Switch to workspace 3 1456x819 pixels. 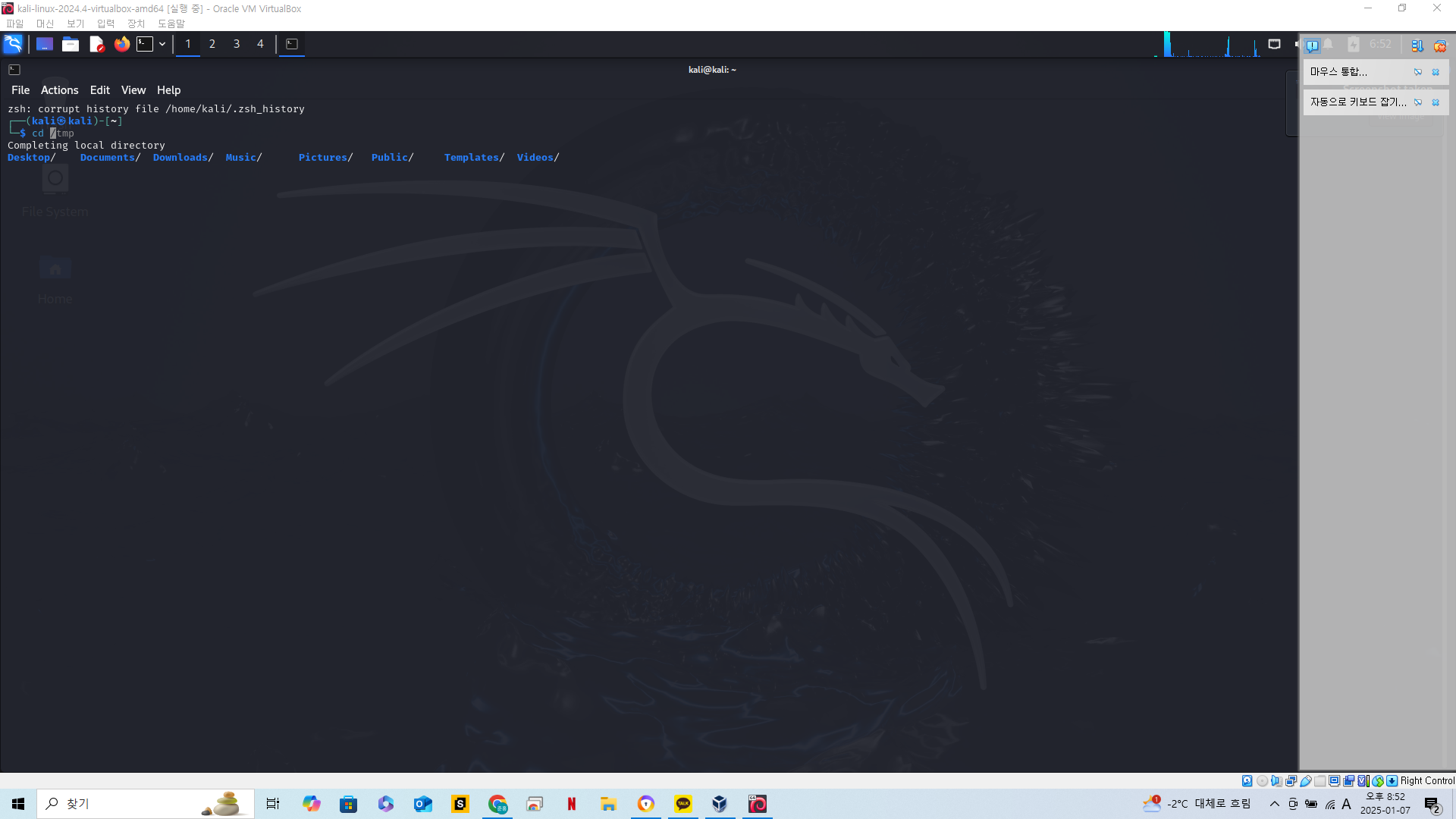(x=236, y=44)
